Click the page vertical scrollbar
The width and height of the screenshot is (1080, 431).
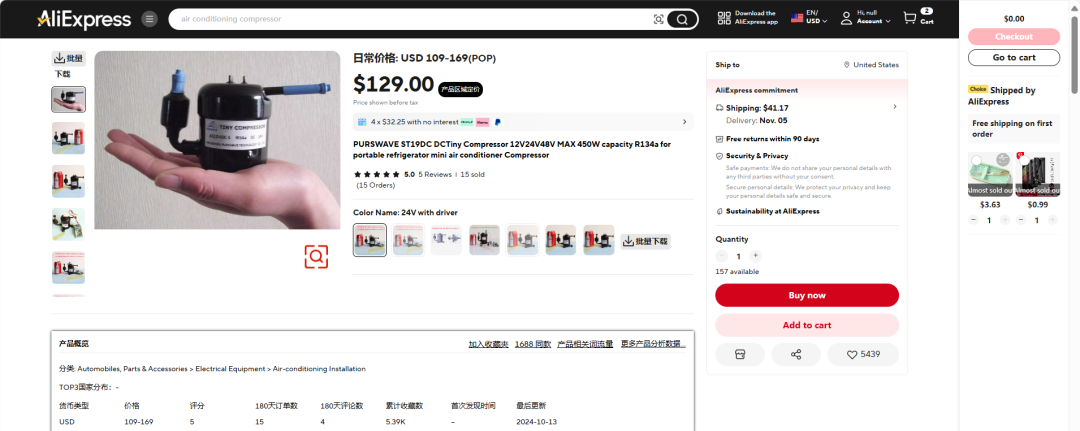click(x=1074, y=55)
